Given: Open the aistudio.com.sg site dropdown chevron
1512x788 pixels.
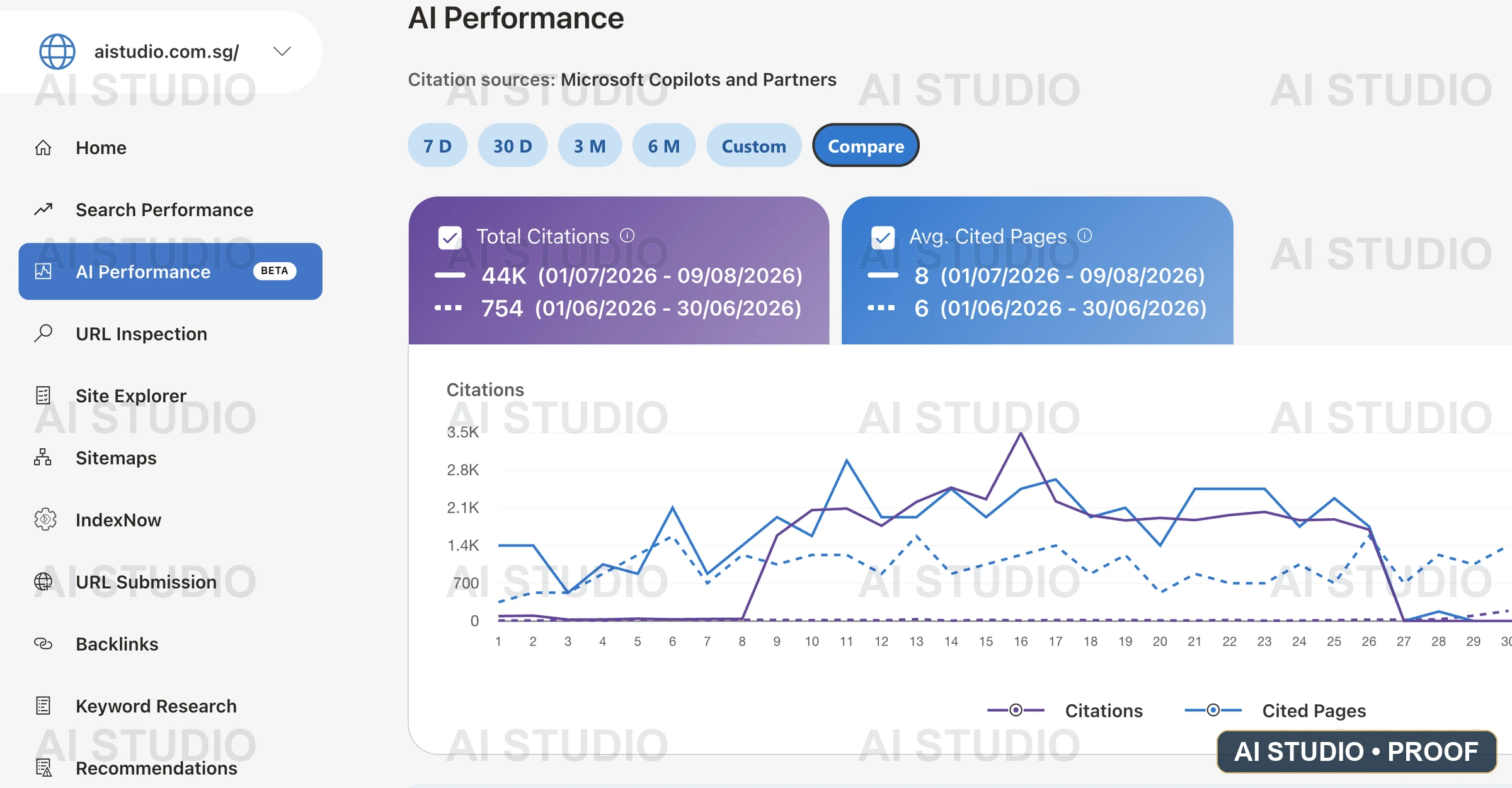Looking at the screenshot, I should (282, 51).
